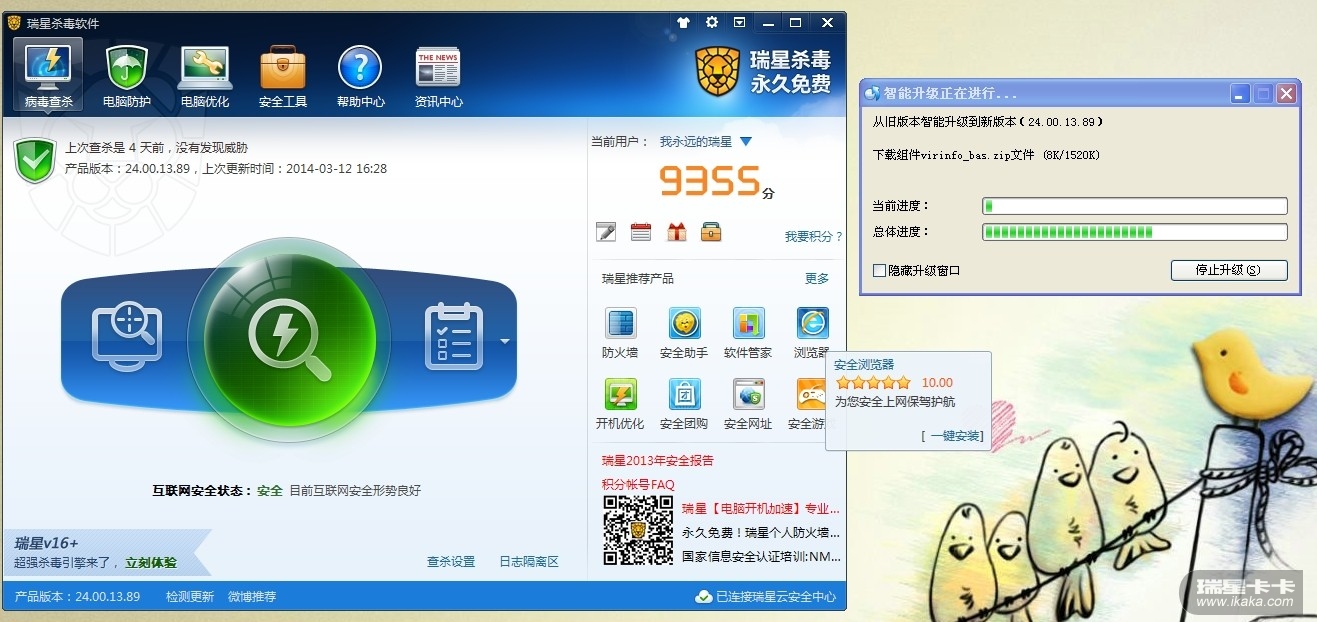
Task: Click upgrade window title icon
Action: tap(872, 93)
